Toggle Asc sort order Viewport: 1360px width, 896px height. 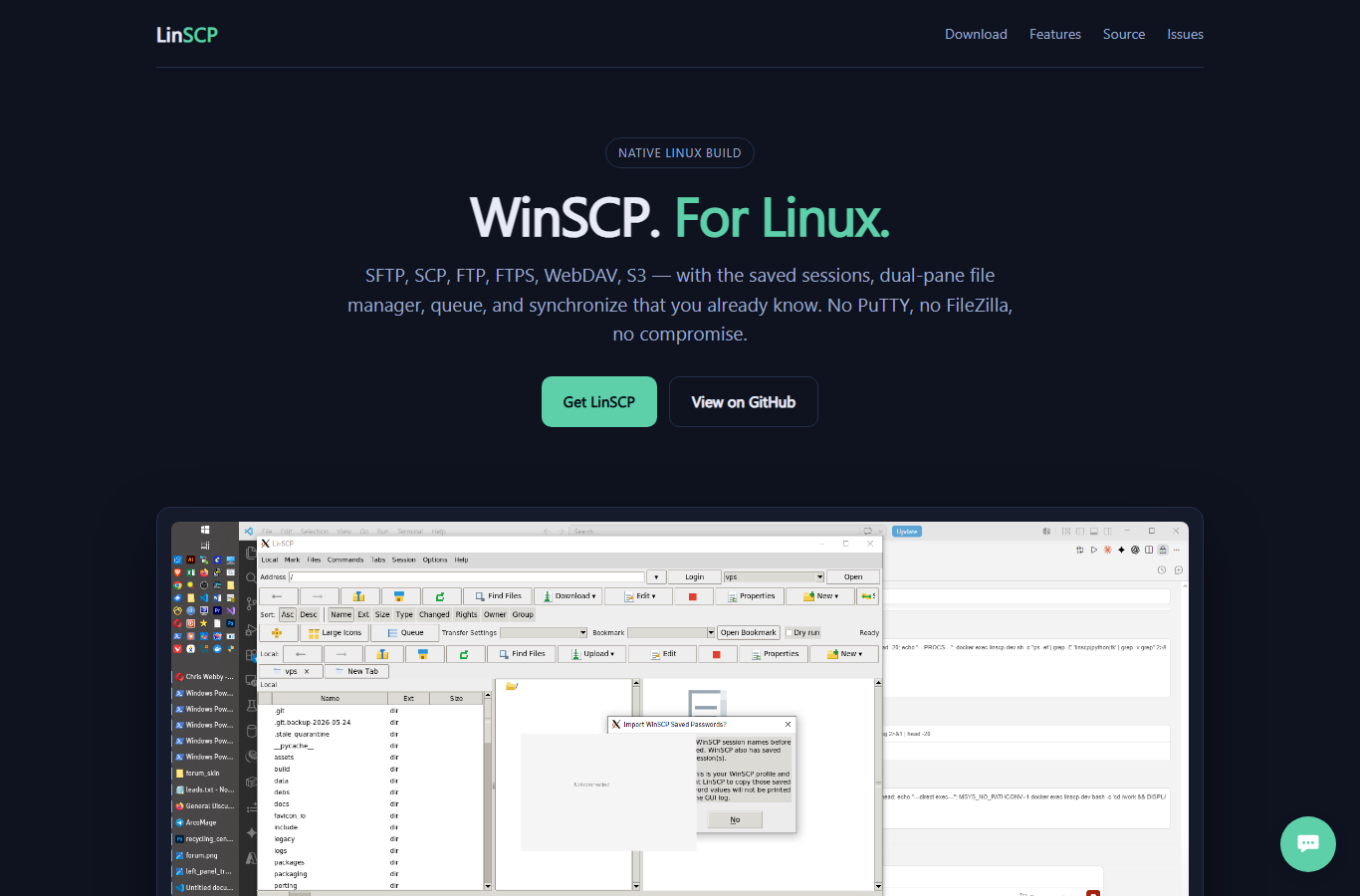[x=288, y=615]
